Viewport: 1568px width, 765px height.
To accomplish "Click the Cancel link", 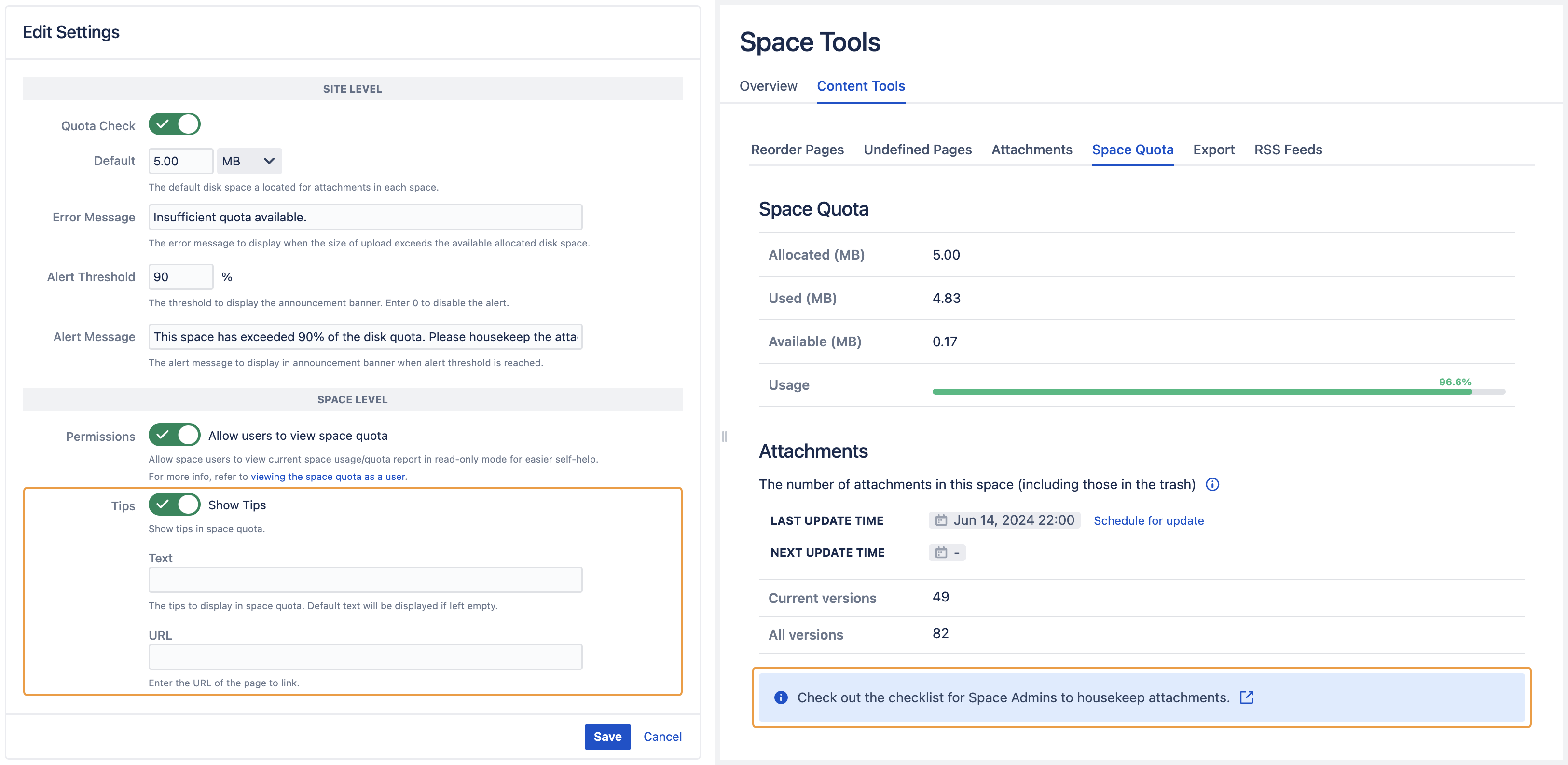I will click(662, 737).
